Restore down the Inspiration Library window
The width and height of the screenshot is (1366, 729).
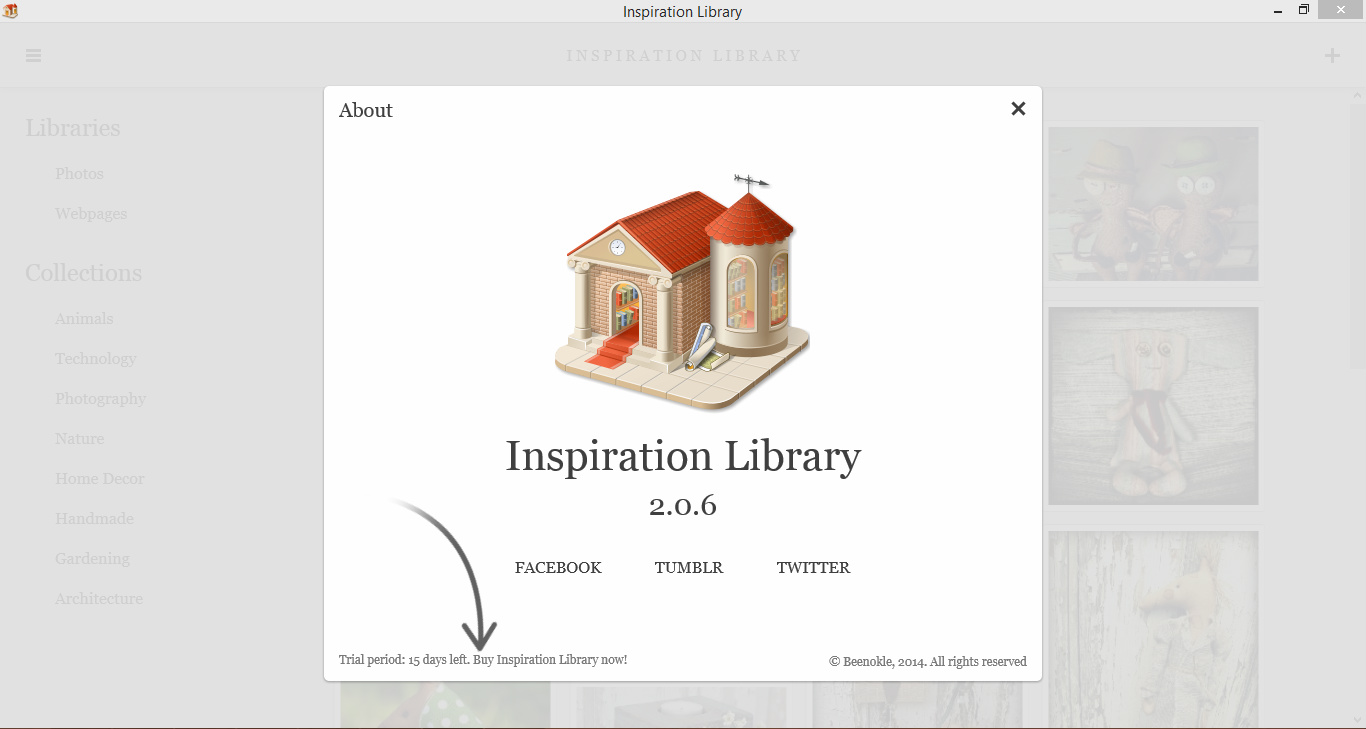click(x=1304, y=10)
